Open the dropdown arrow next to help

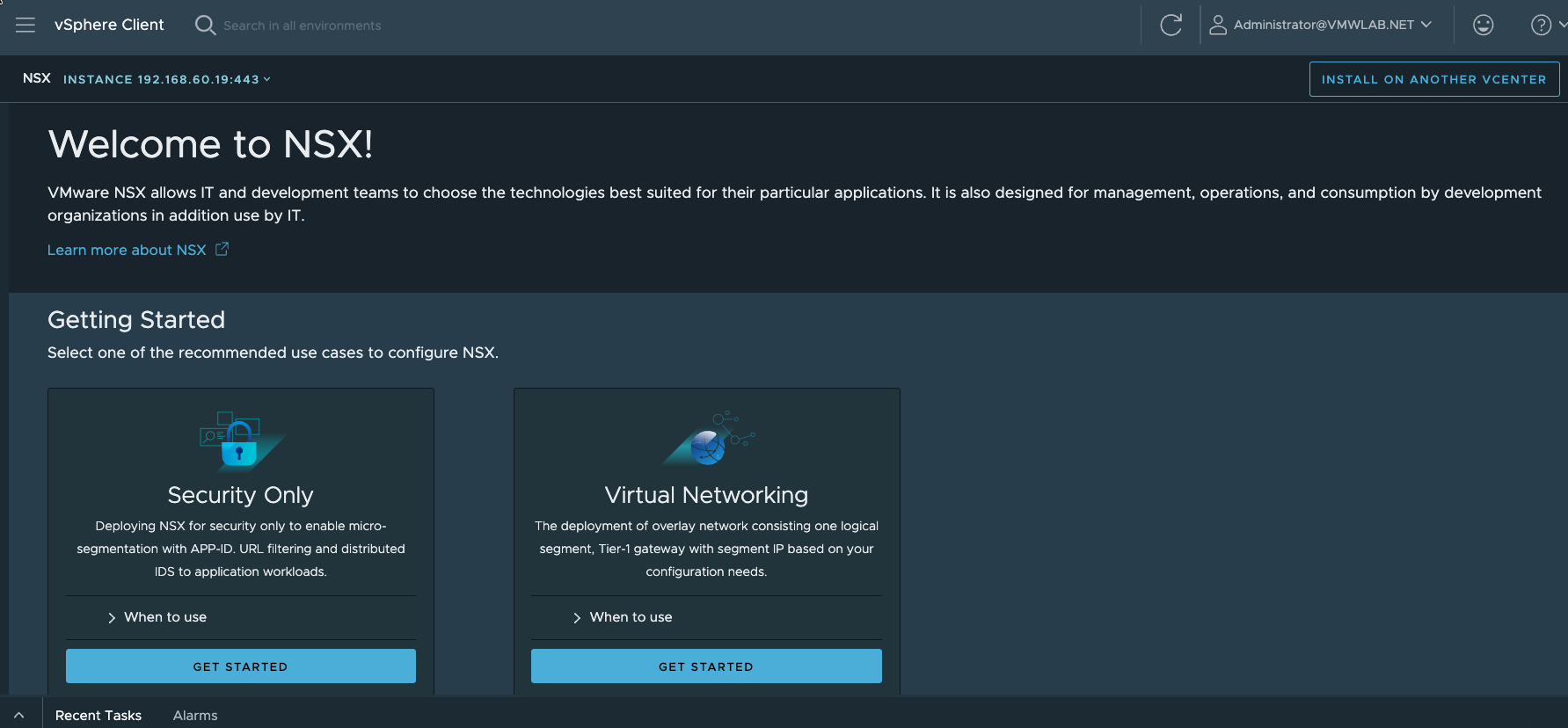point(1562,25)
